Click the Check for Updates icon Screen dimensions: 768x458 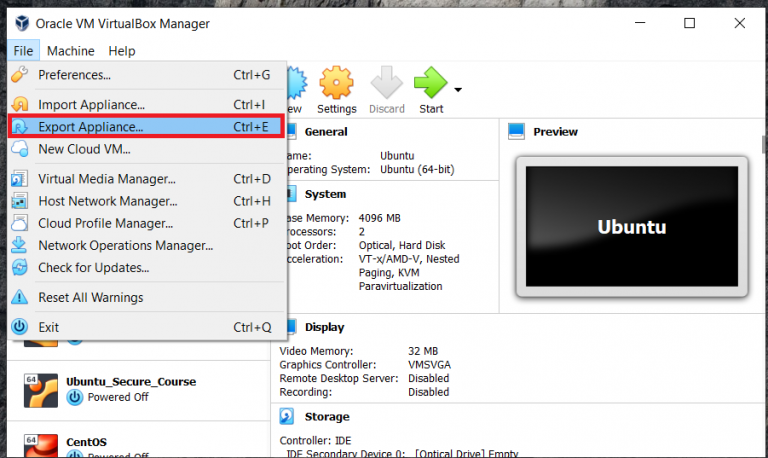[19, 268]
